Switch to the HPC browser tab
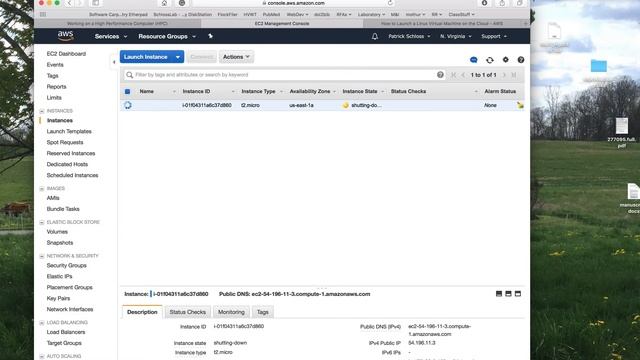Screen dimensions: 640x360 tap(117, 24)
